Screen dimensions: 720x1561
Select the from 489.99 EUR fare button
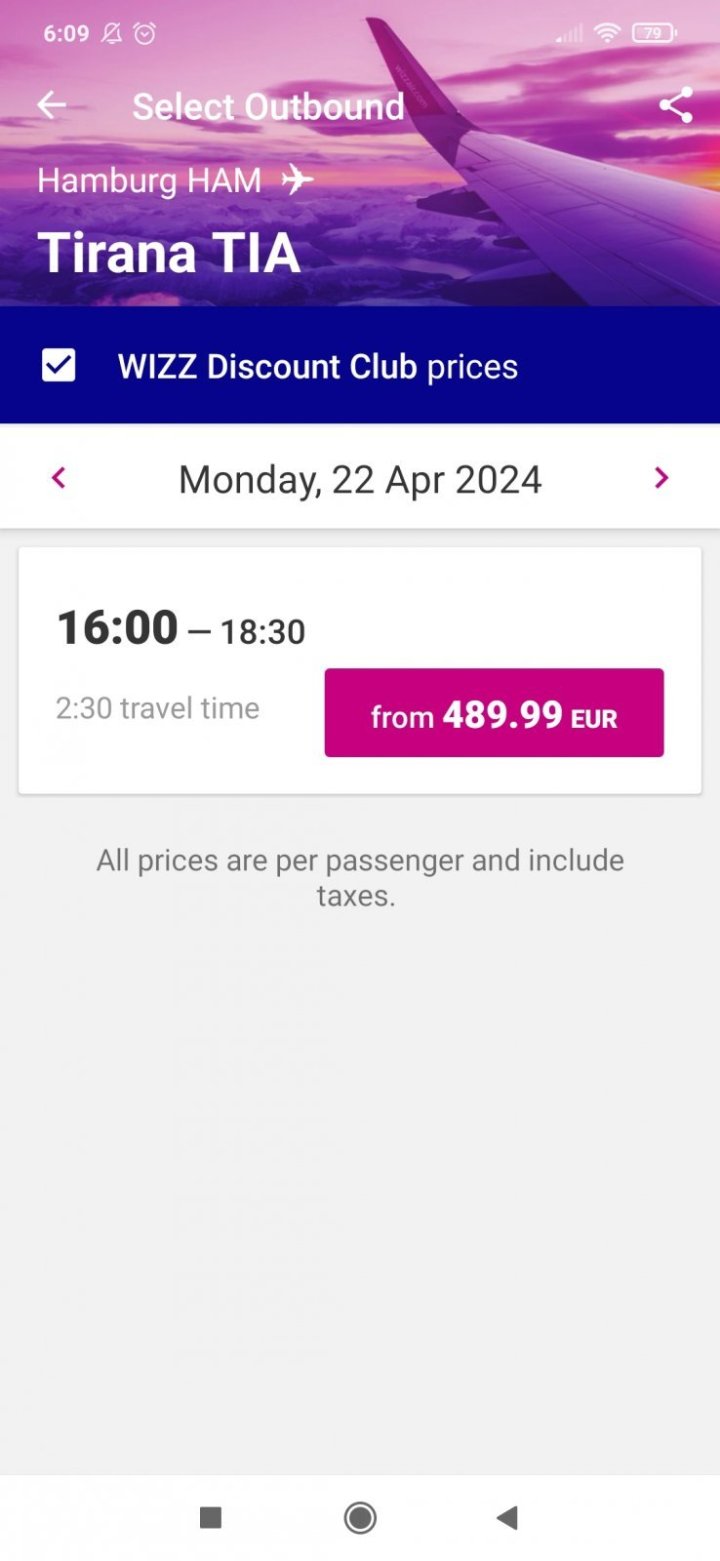pos(494,713)
